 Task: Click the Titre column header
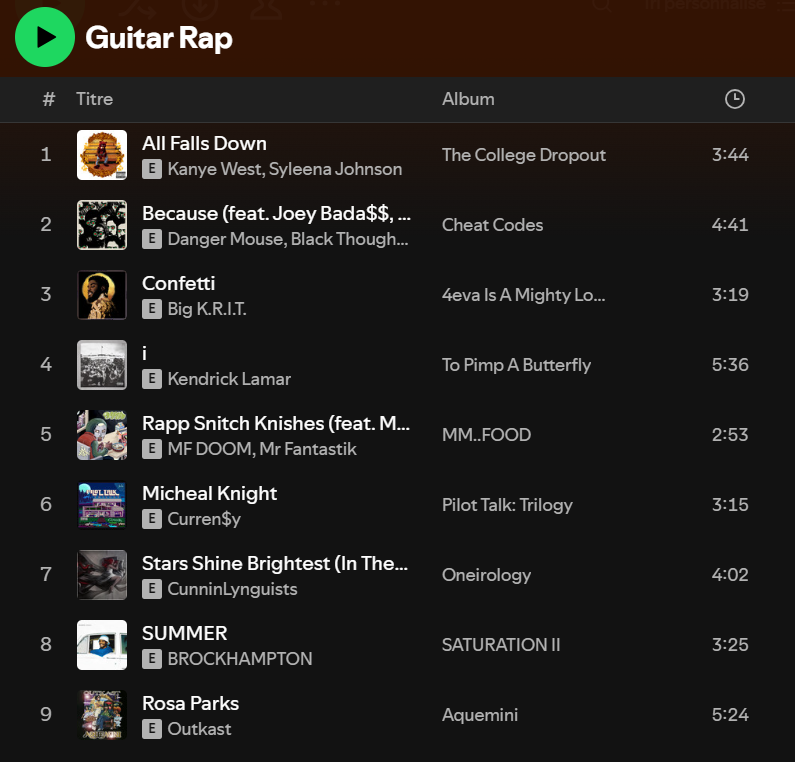[x=94, y=99]
